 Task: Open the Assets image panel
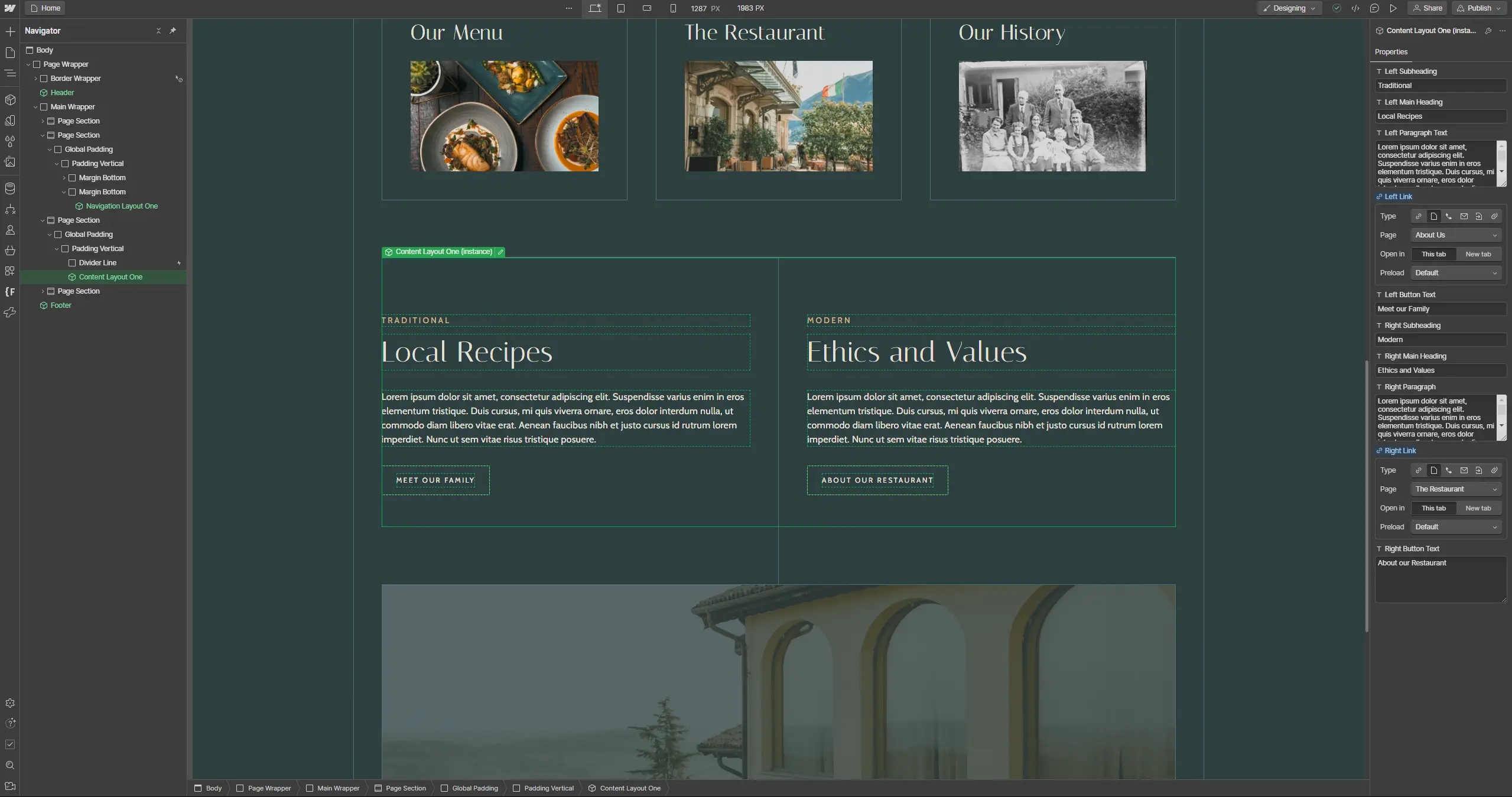point(10,162)
